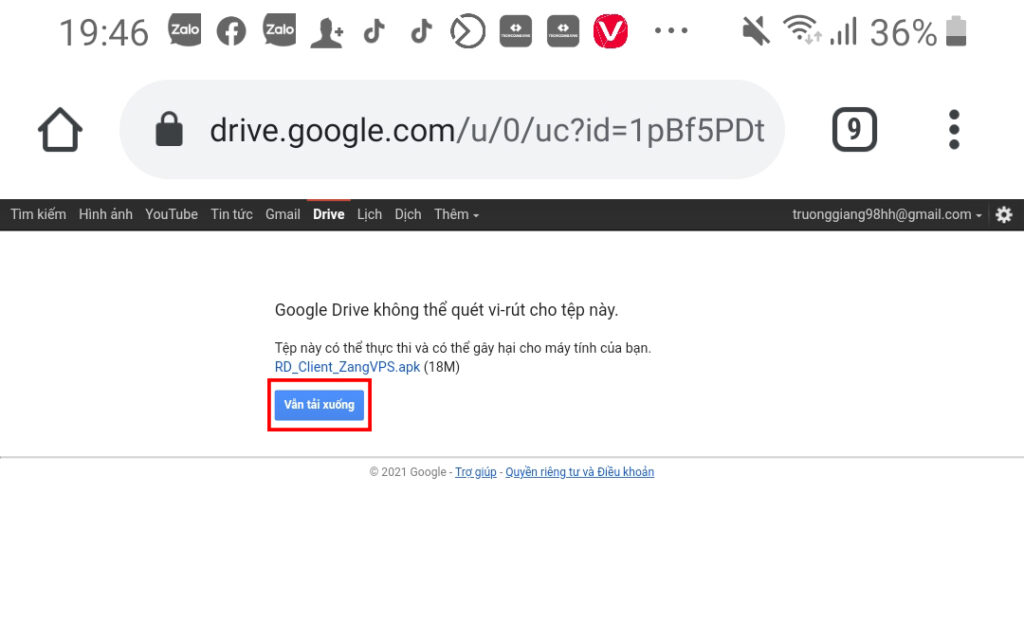Click the RD_Client_ZangVPS.apk file link
Viewport: 1024px width, 641px height.
(x=347, y=367)
